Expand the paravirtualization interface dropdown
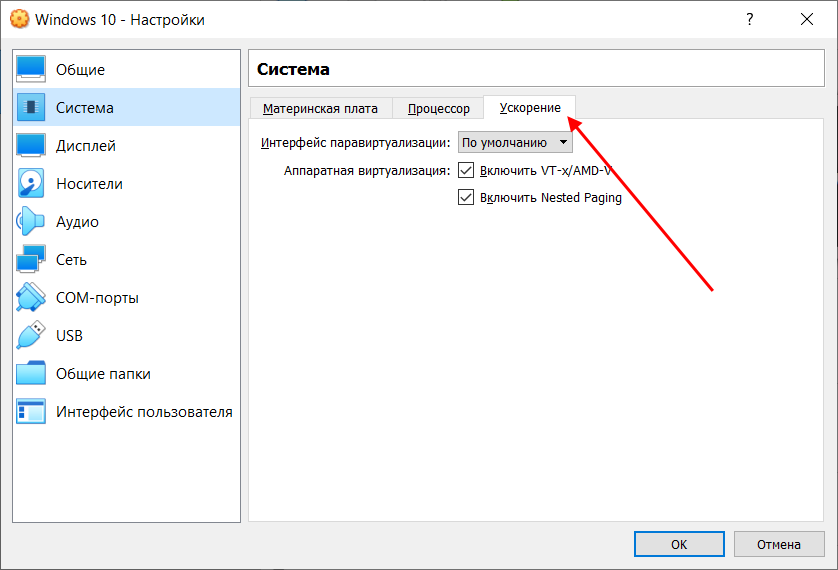The height and width of the screenshot is (570, 838). click(x=514, y=143)
